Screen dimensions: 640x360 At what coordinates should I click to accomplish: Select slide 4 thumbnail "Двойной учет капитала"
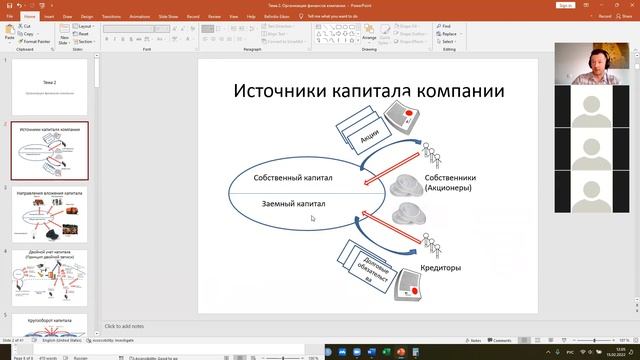pyautogui.click(x=49, y=278)
